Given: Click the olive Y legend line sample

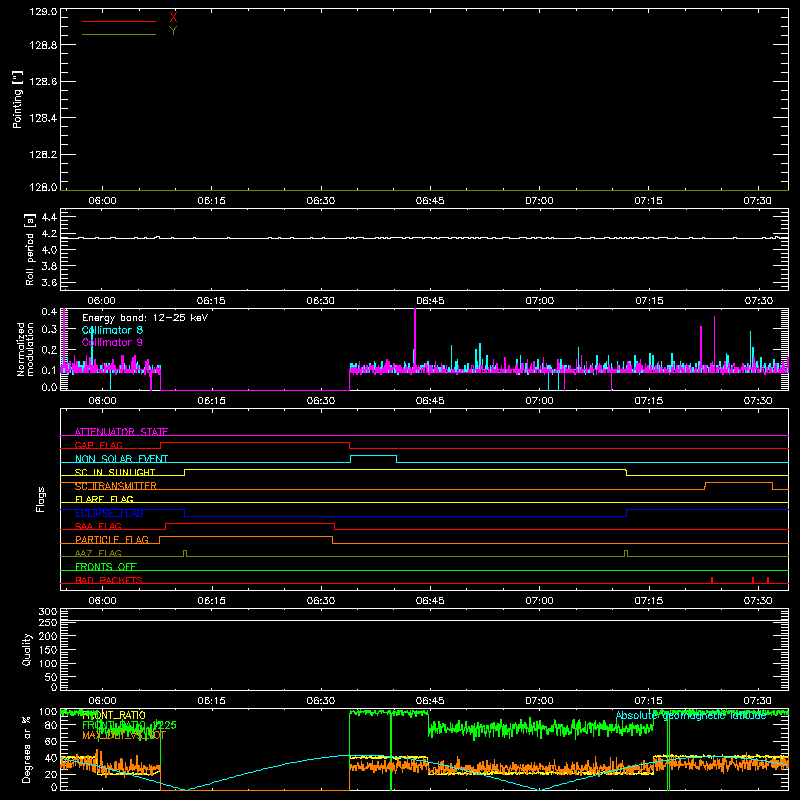Looking at the screenshot, I should click(118, 35).
